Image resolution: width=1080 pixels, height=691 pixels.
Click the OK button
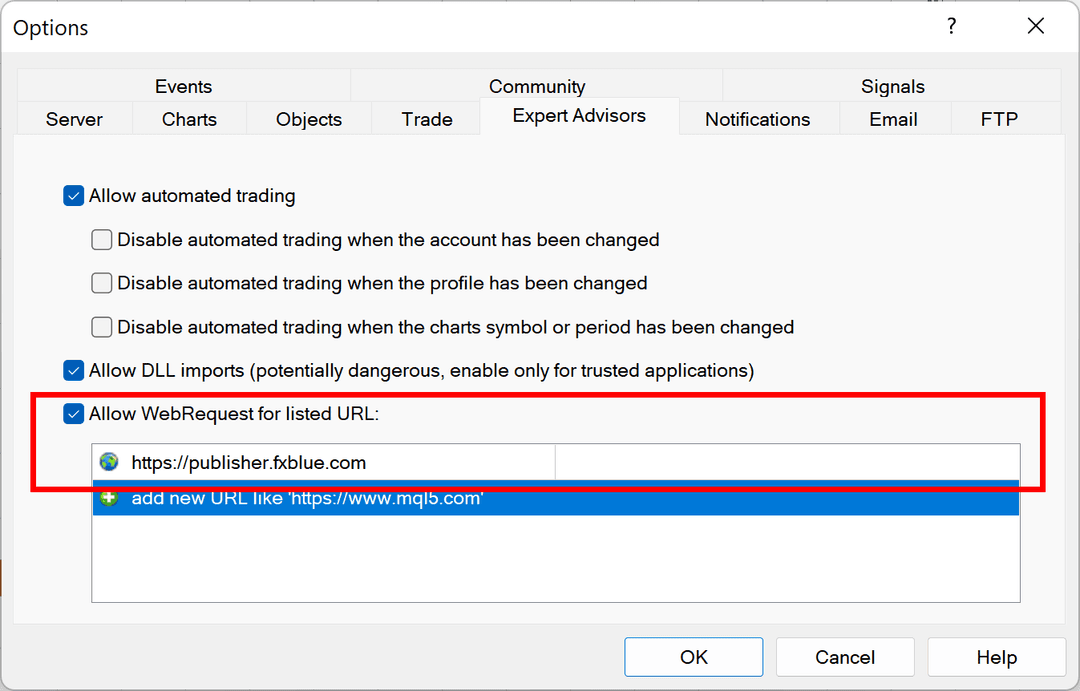[x=693, y=657]
